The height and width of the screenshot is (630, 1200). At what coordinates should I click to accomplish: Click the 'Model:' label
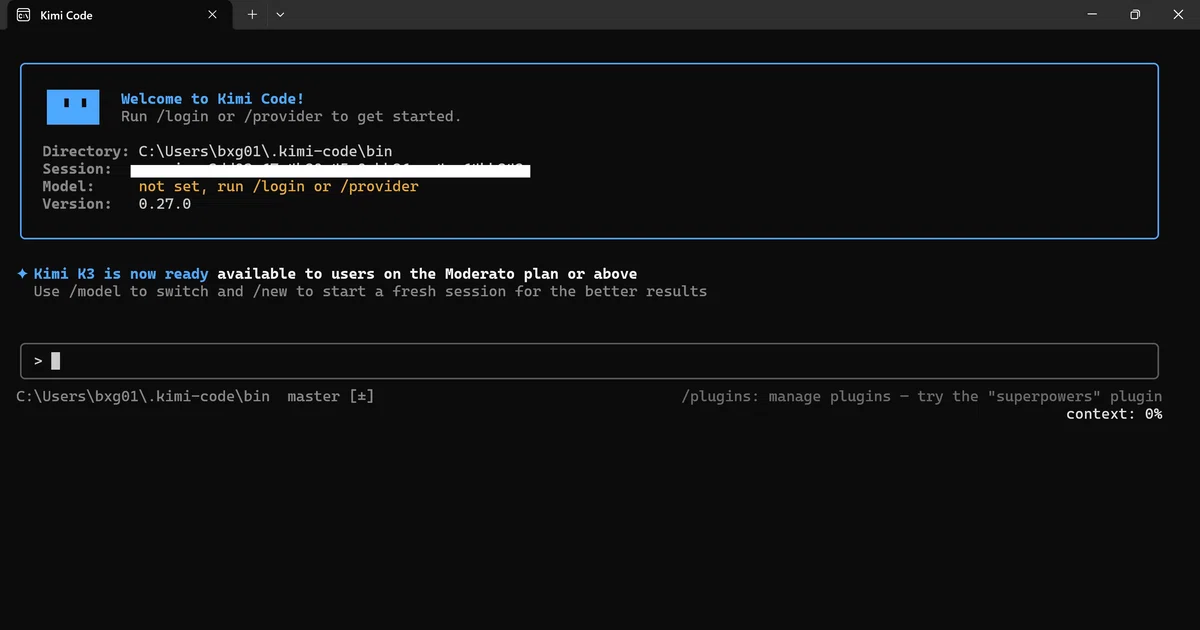click(68, 187)
